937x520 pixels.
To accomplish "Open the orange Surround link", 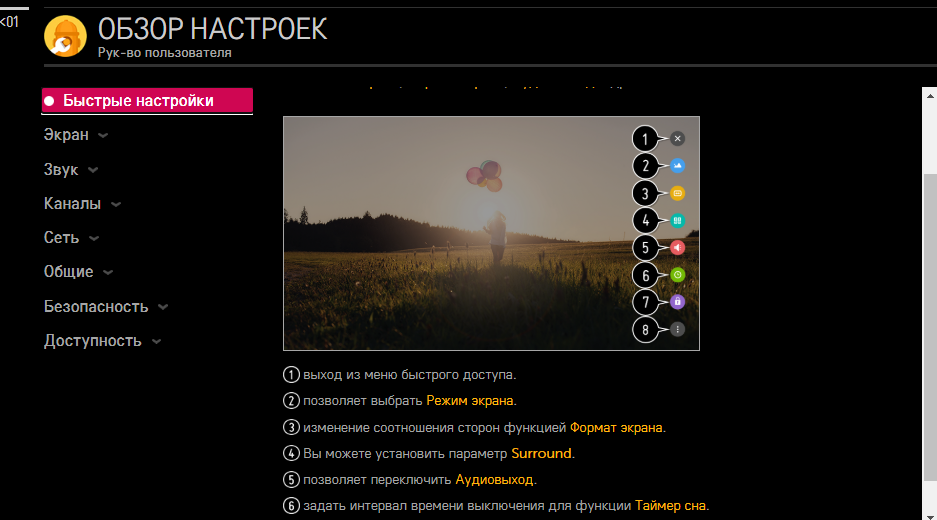I will coord(541,453).
